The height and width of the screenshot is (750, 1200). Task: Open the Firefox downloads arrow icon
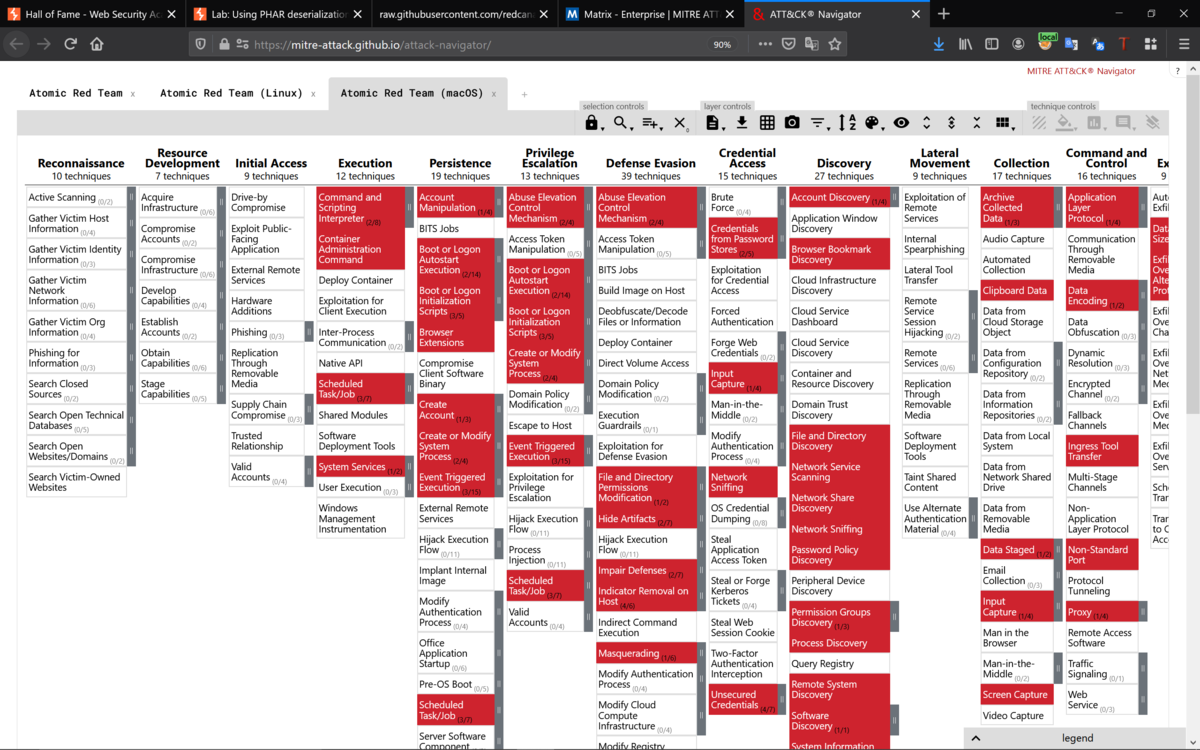tap(938, 44)
